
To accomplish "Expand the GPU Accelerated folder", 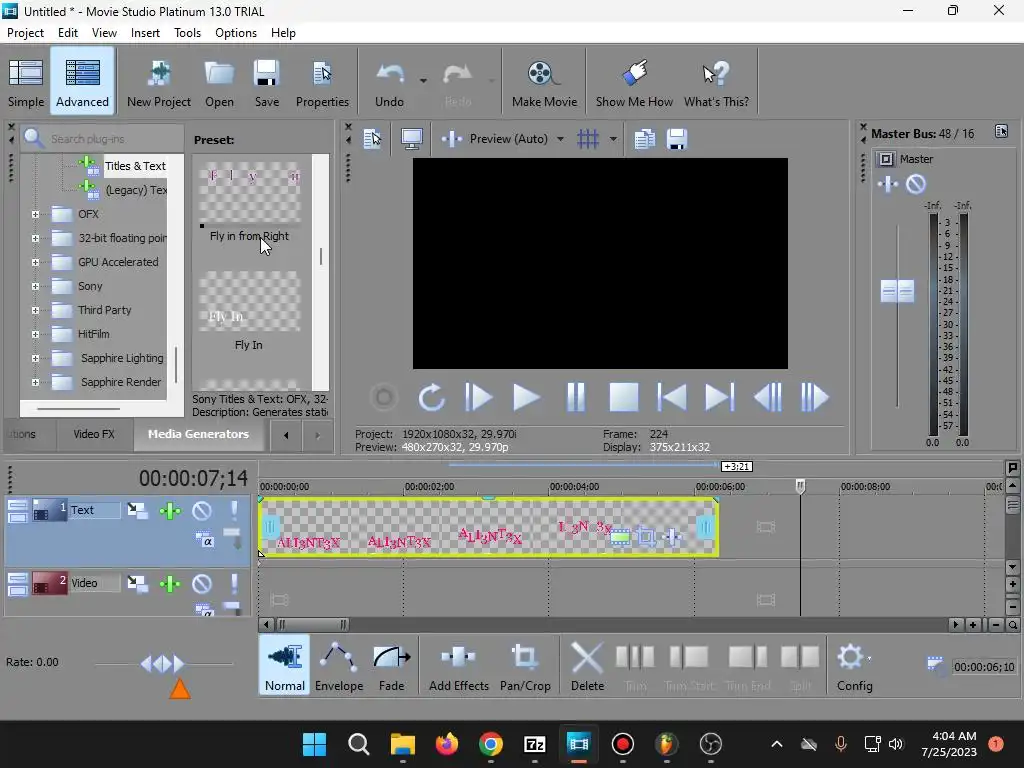I will [x=35, y=263].
